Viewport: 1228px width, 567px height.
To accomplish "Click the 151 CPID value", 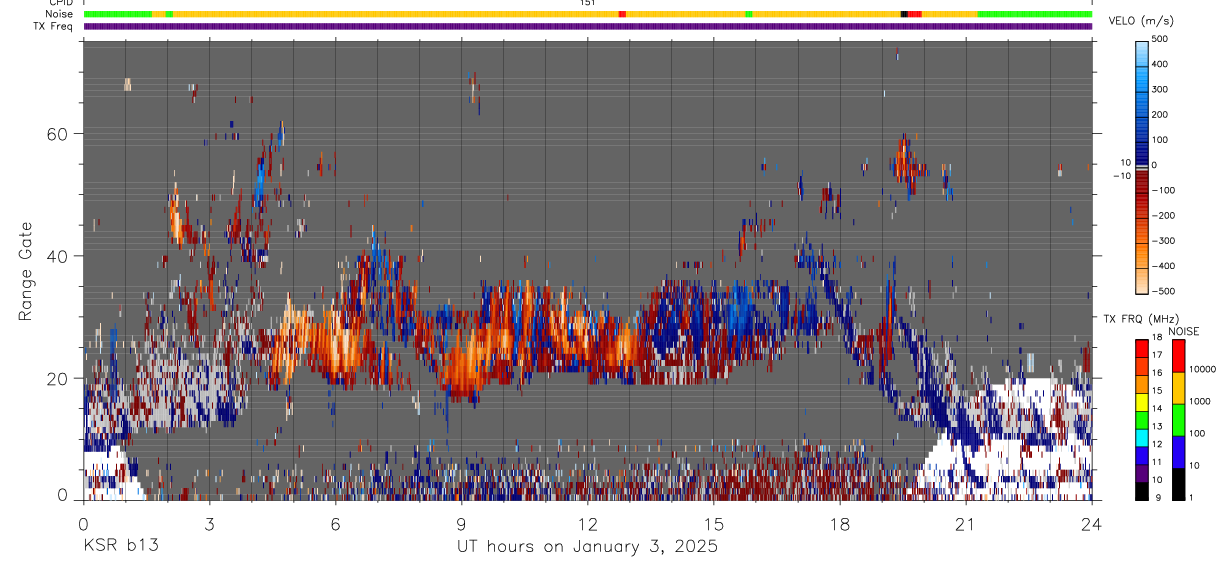I will pos(587,3).
